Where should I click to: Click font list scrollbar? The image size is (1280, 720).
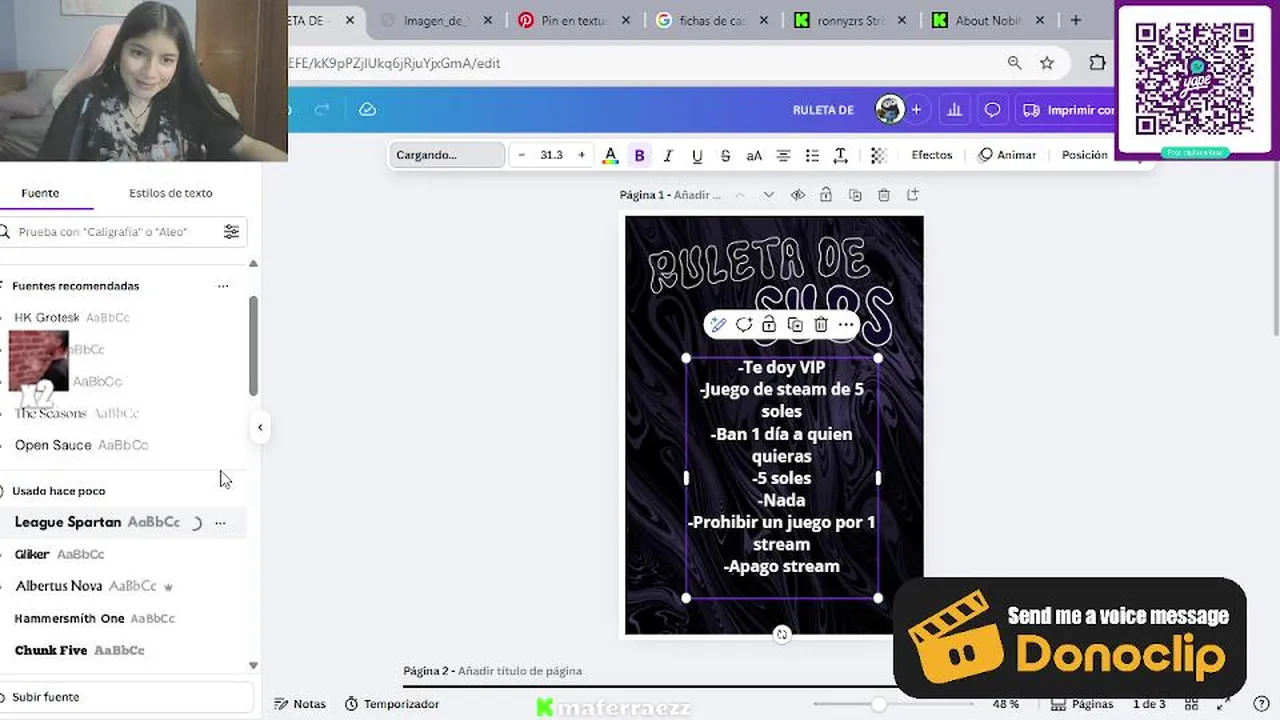(253, 345)
